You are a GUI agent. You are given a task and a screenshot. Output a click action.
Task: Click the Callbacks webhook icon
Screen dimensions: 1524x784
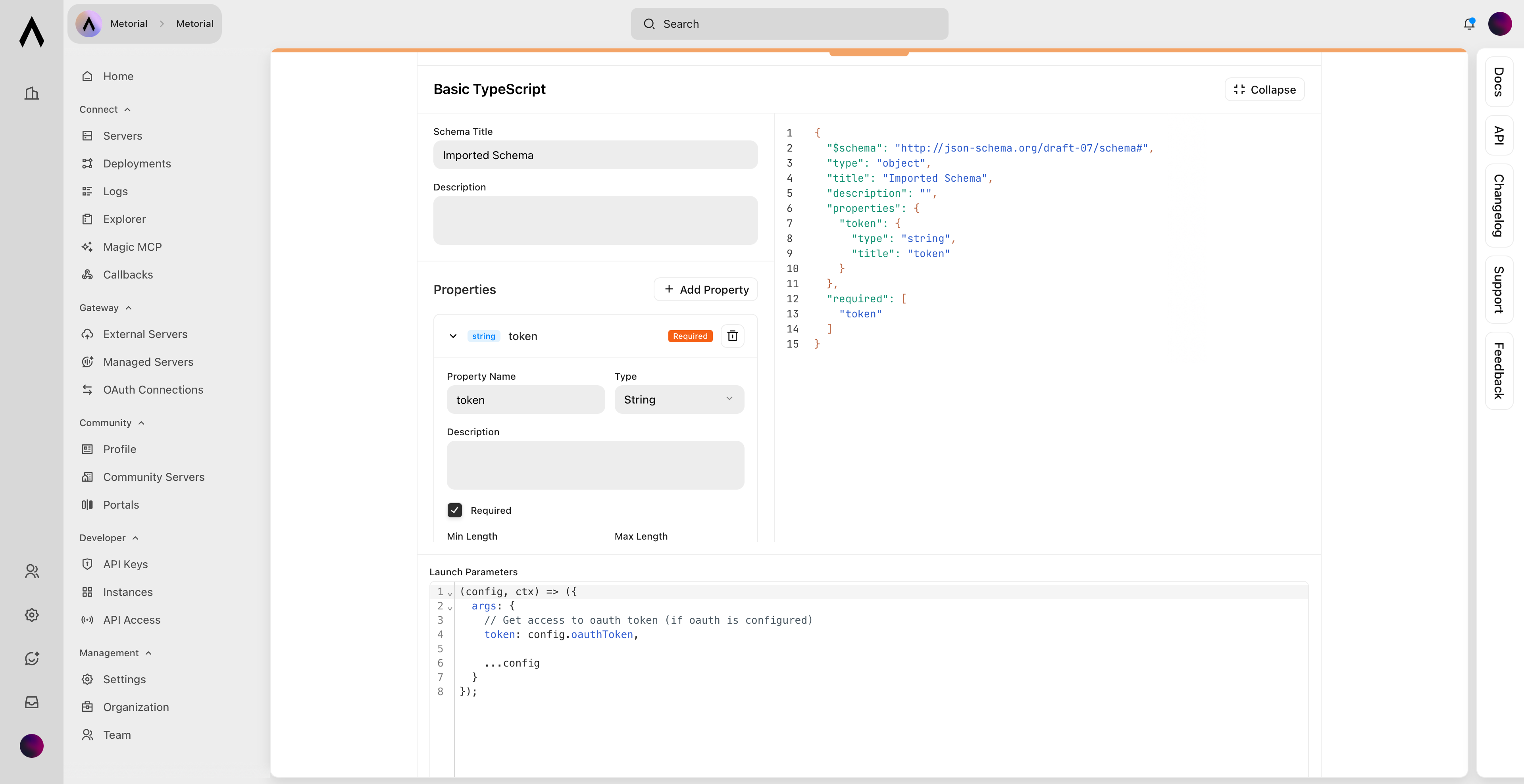88,274
